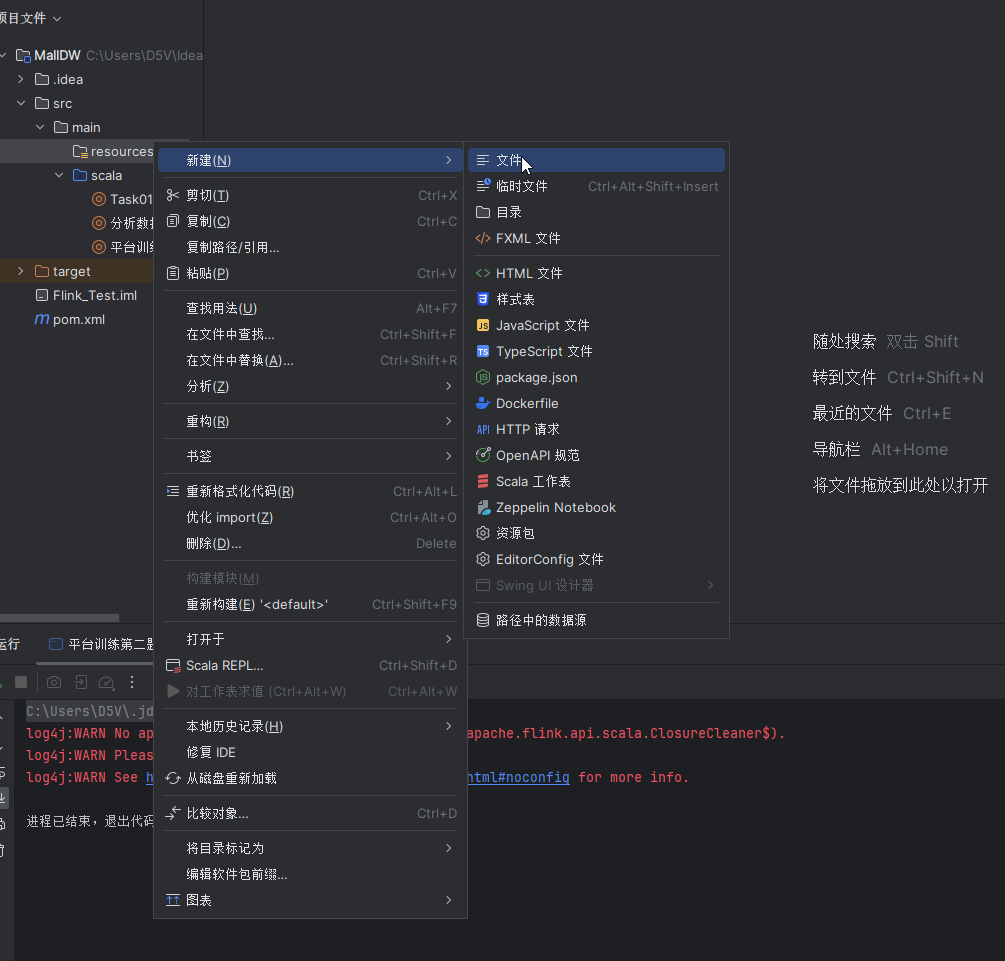Open the run toolbar more options menu

click(131, 682)
